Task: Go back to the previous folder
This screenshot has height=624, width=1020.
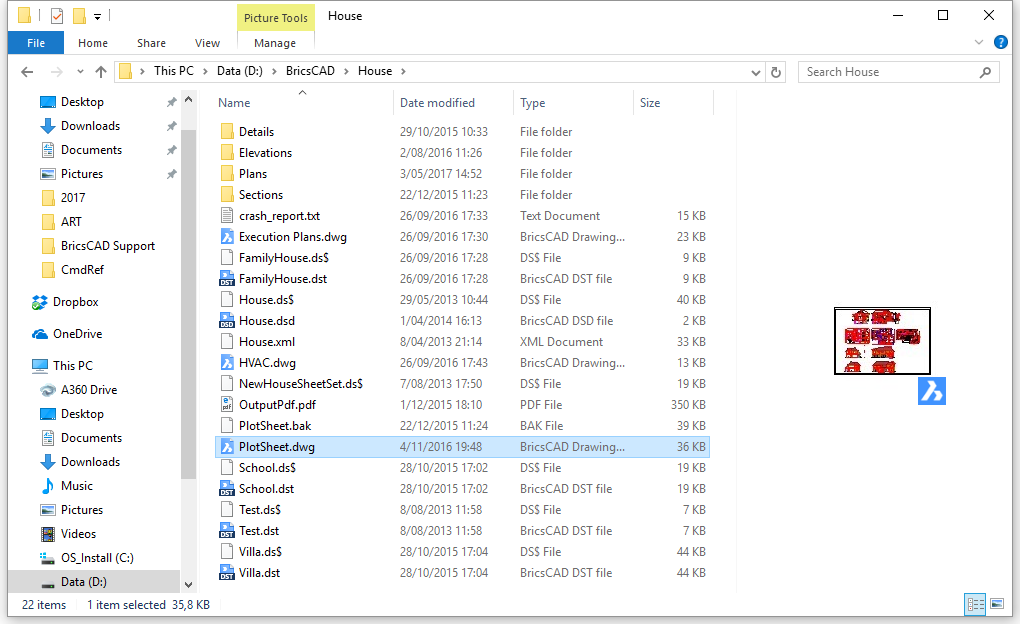Action: (x=27, y=72)
